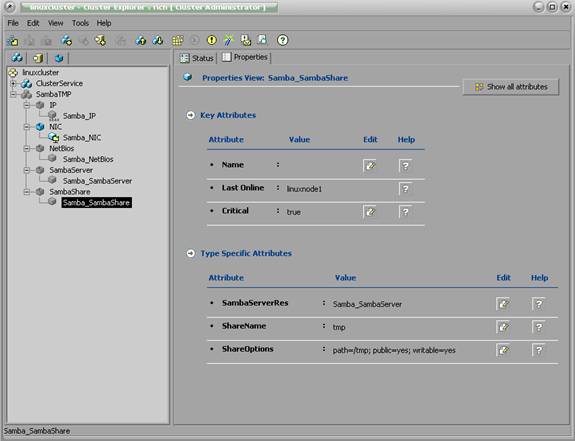Open help for the Critical attribute
This screenshot has height=441, width=575.
coord(405,212)
